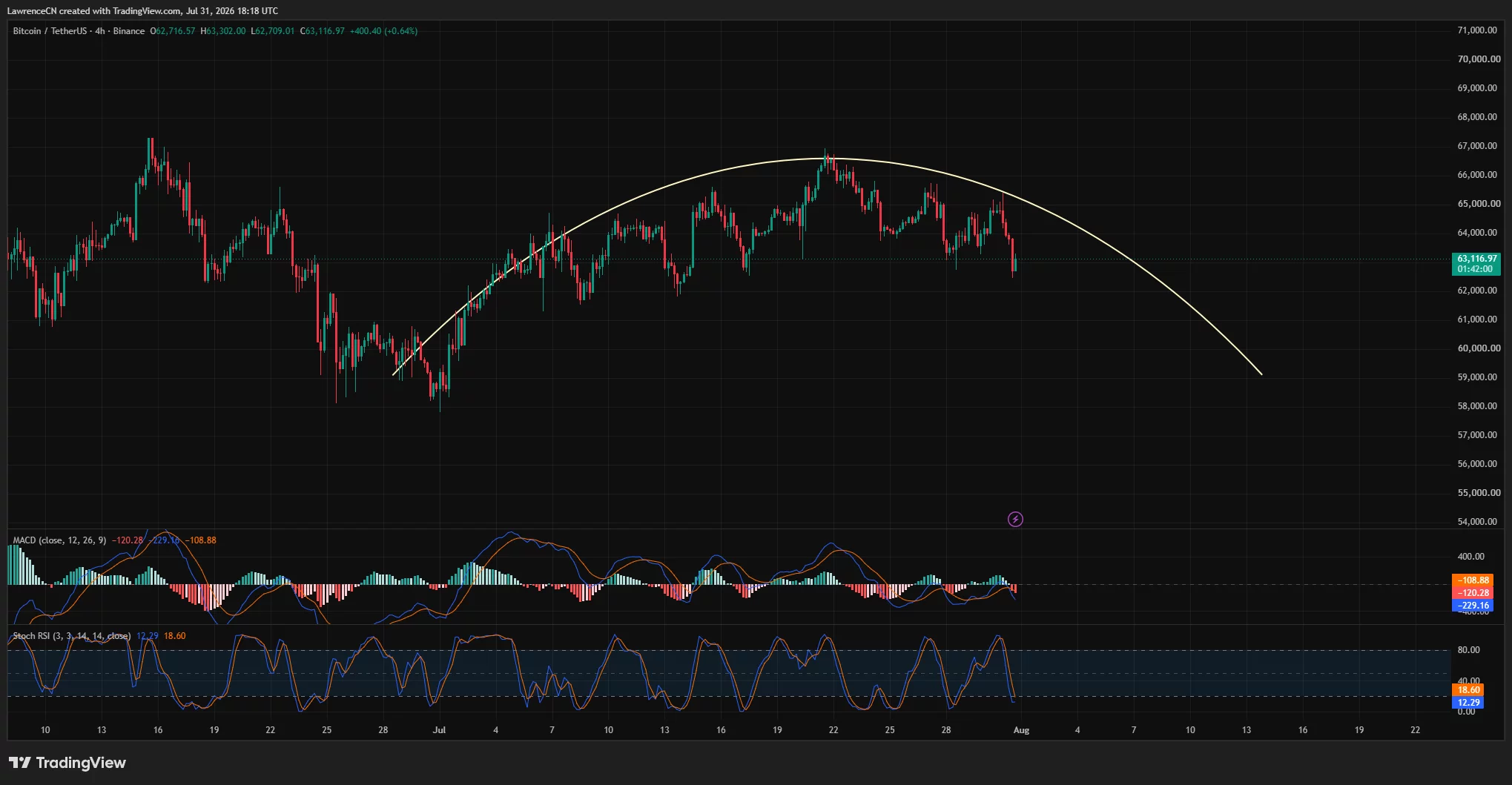Click the 80.00 label on the Stoch RSI axis

point(1468,650)
